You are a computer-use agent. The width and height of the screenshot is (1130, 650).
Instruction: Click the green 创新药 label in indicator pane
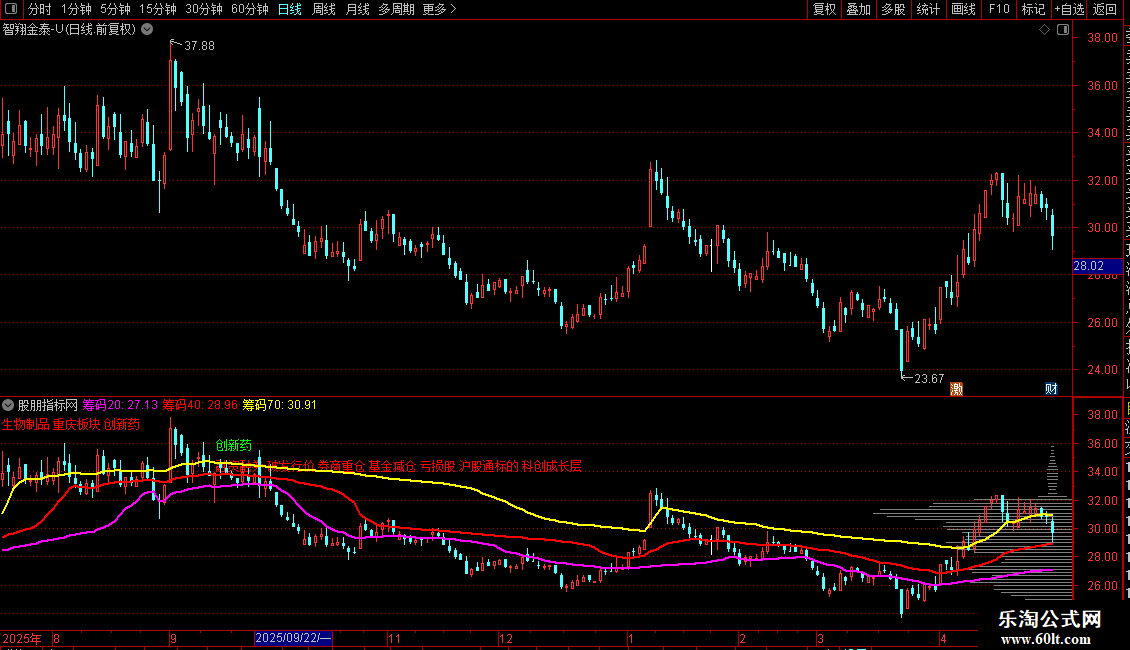coord(233,445)
